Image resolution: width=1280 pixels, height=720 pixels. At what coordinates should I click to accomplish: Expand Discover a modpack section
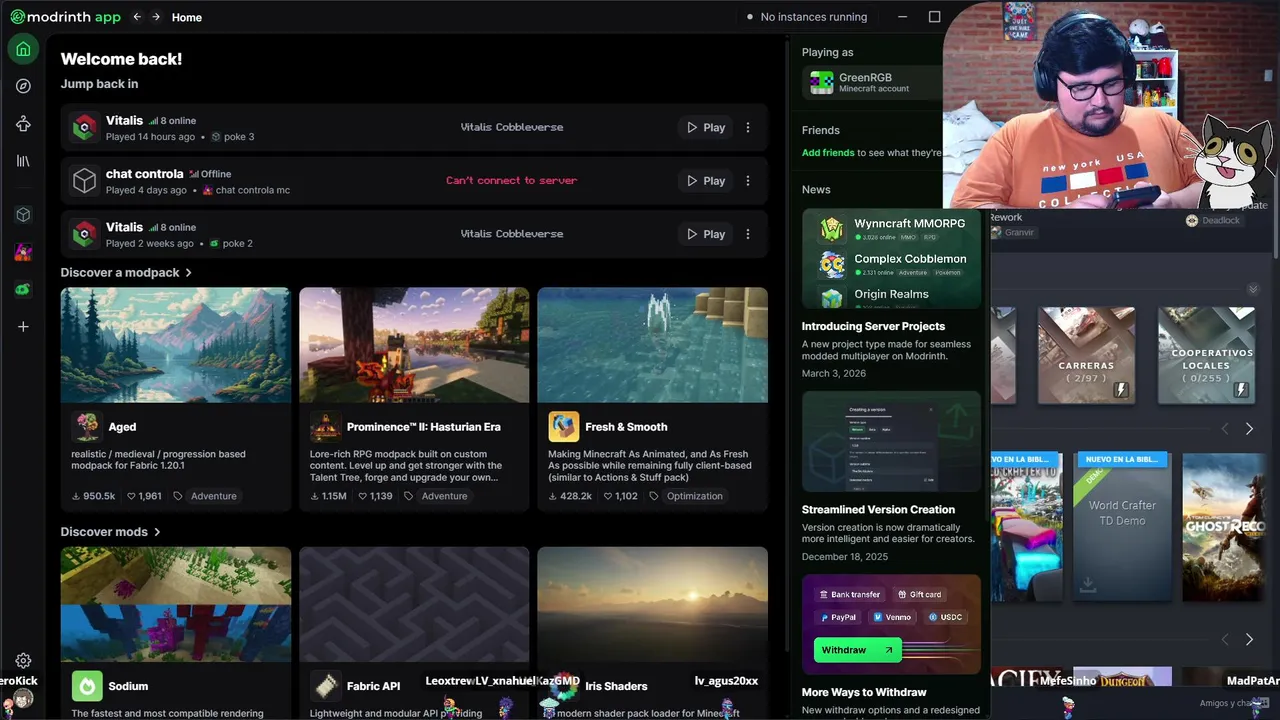tap(126, 272)
